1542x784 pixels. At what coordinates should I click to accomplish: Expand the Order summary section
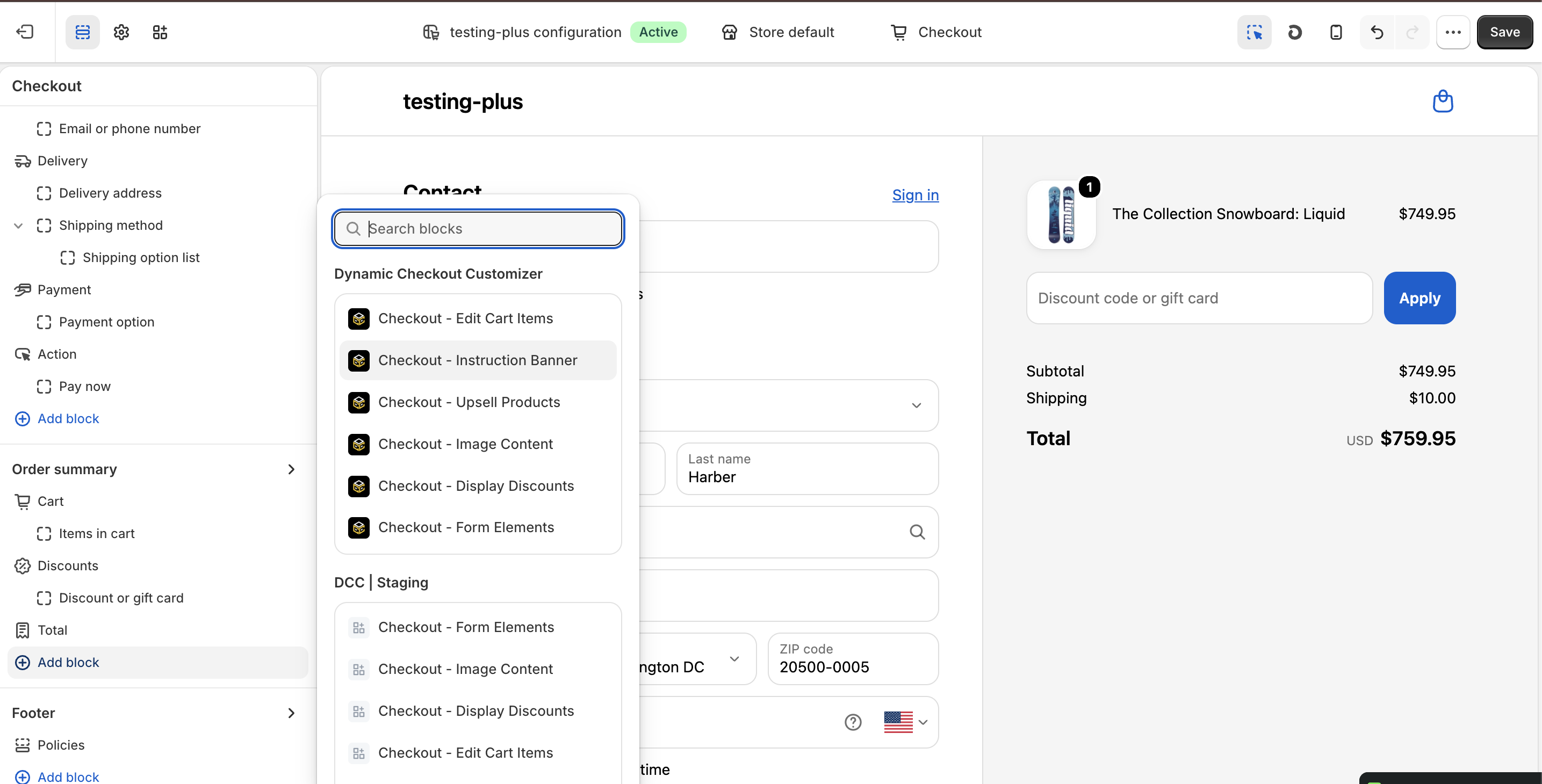pos(292,469)
